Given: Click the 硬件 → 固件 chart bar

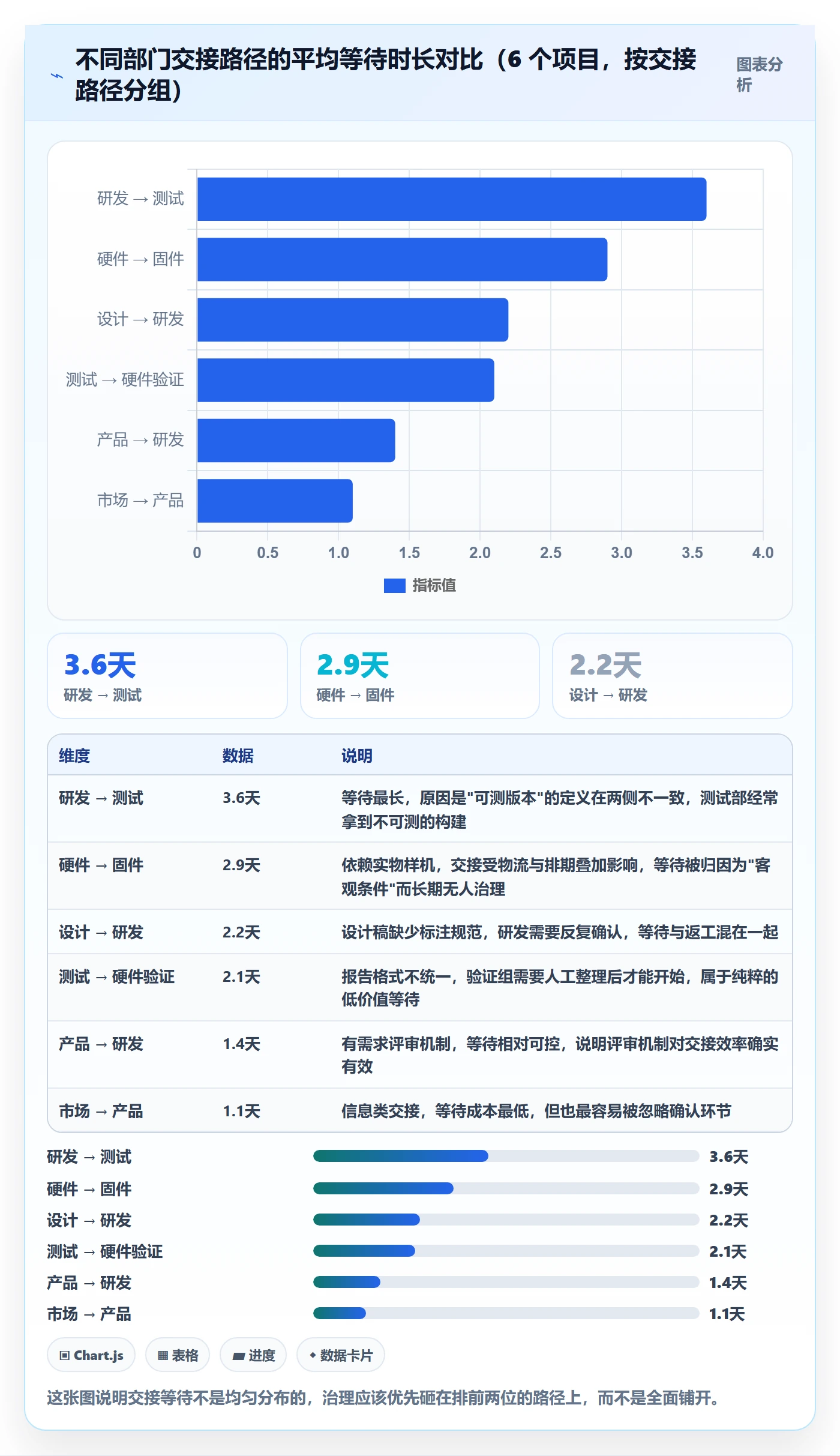Looking at the screenshot, I should [402, 259].
